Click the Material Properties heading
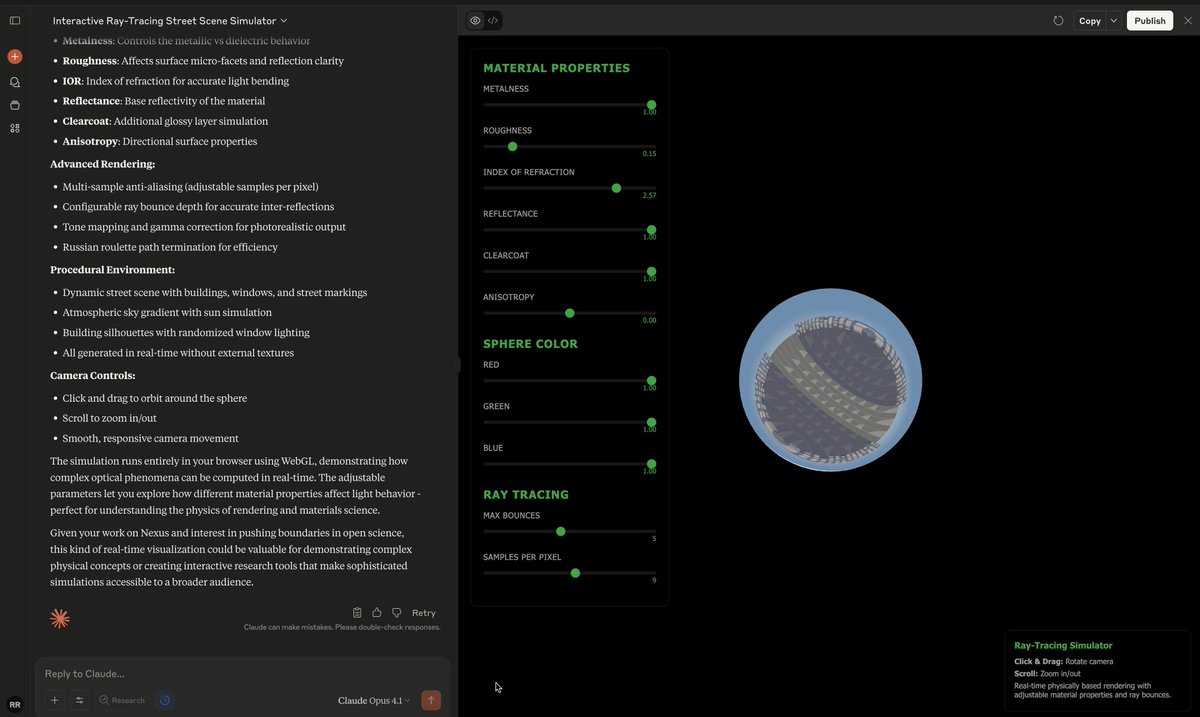1200x717 pixels. tap(556, 68)
